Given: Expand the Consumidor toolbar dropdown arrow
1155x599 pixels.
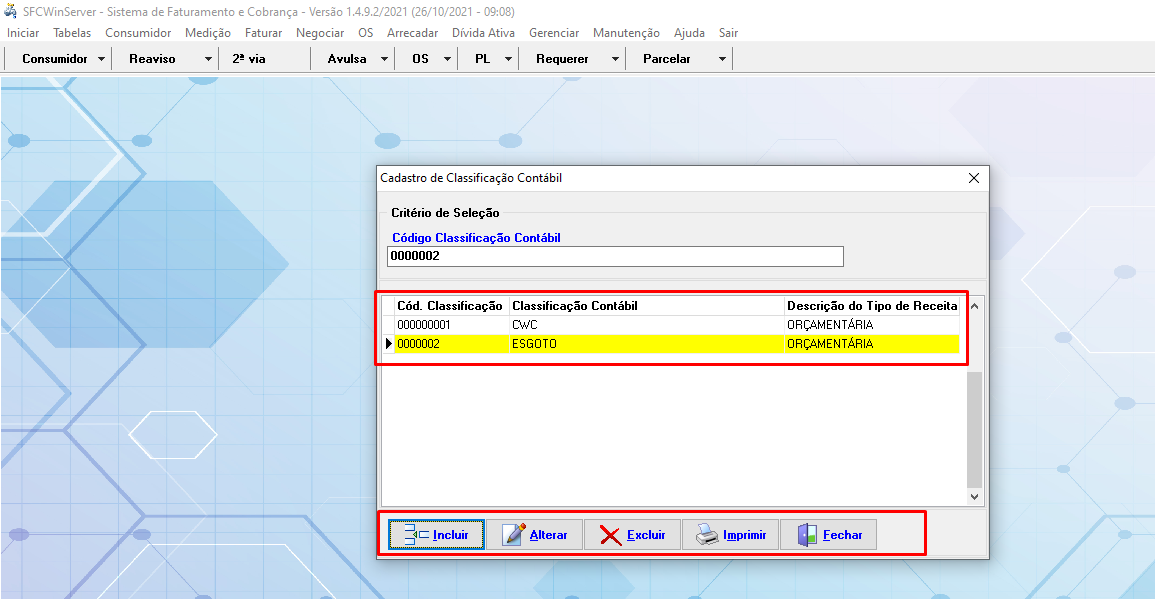Looking at the screenshot, I should (x=102, y=59).
